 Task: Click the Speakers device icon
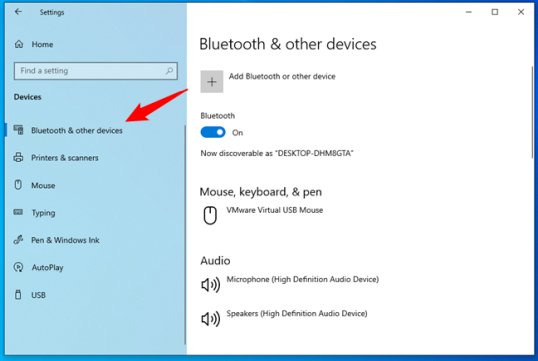tap(210, 319)
